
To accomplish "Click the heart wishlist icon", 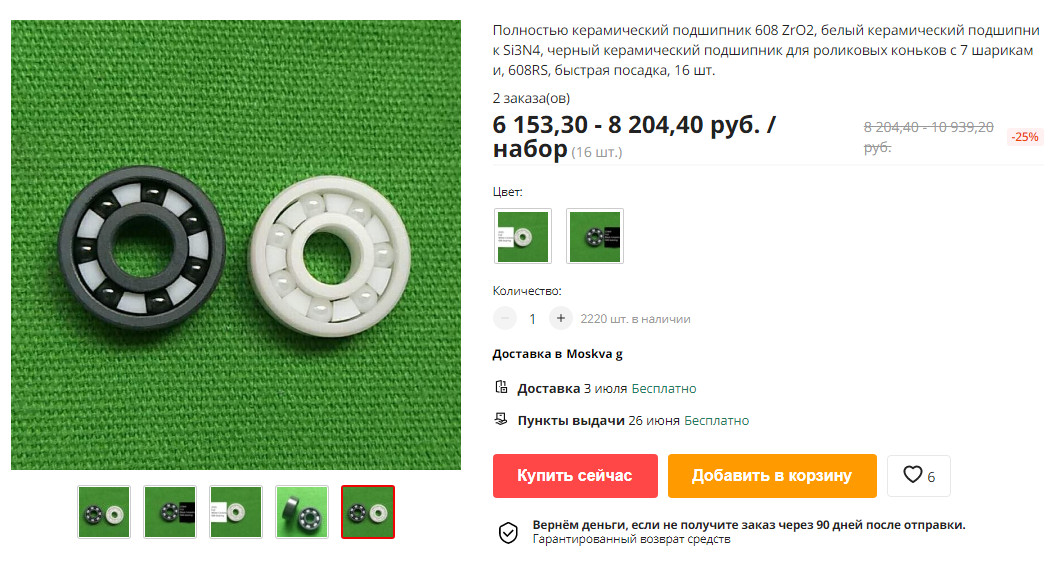I will (913, 475).
